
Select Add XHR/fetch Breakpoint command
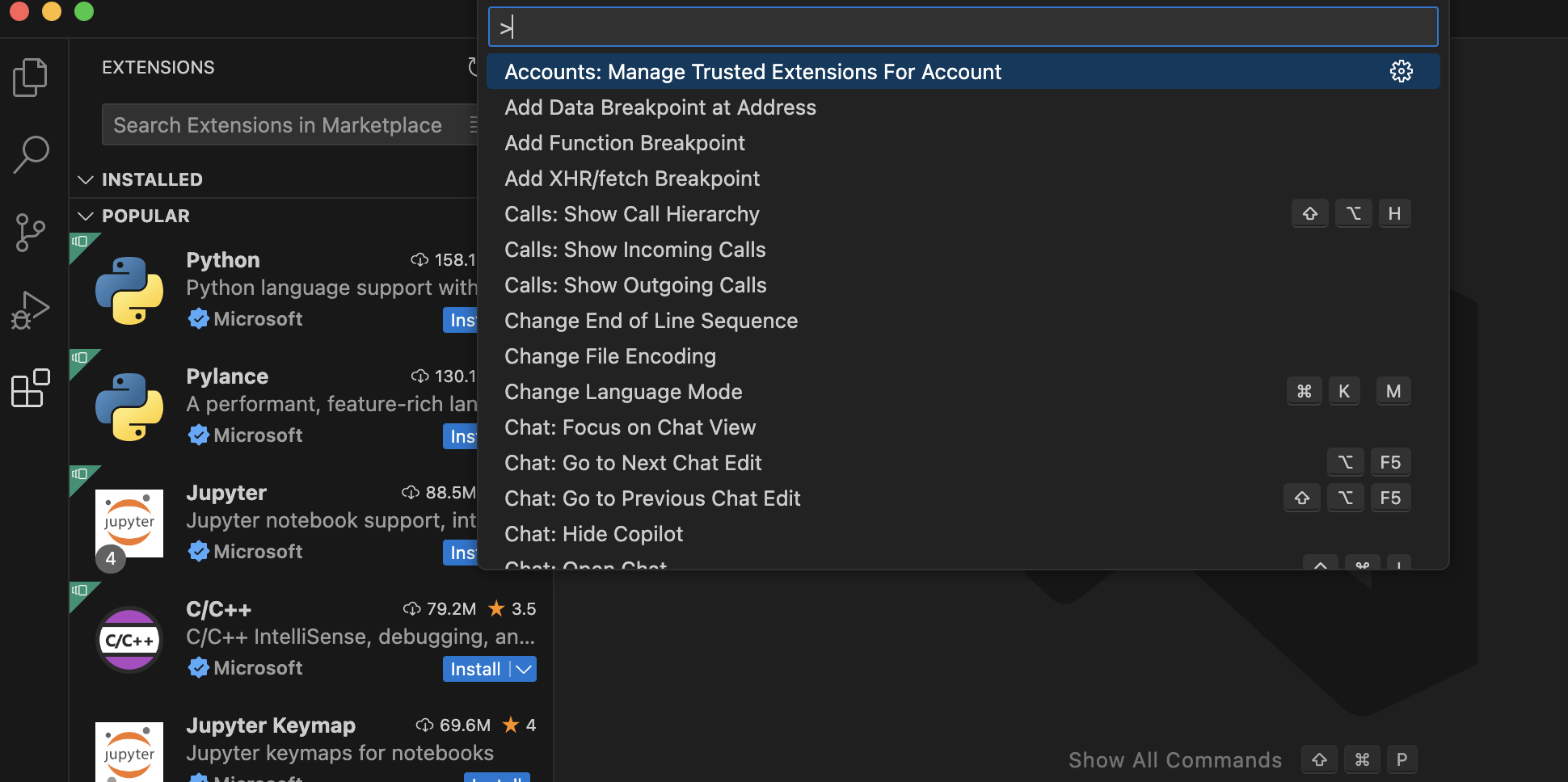coord(963,178)
